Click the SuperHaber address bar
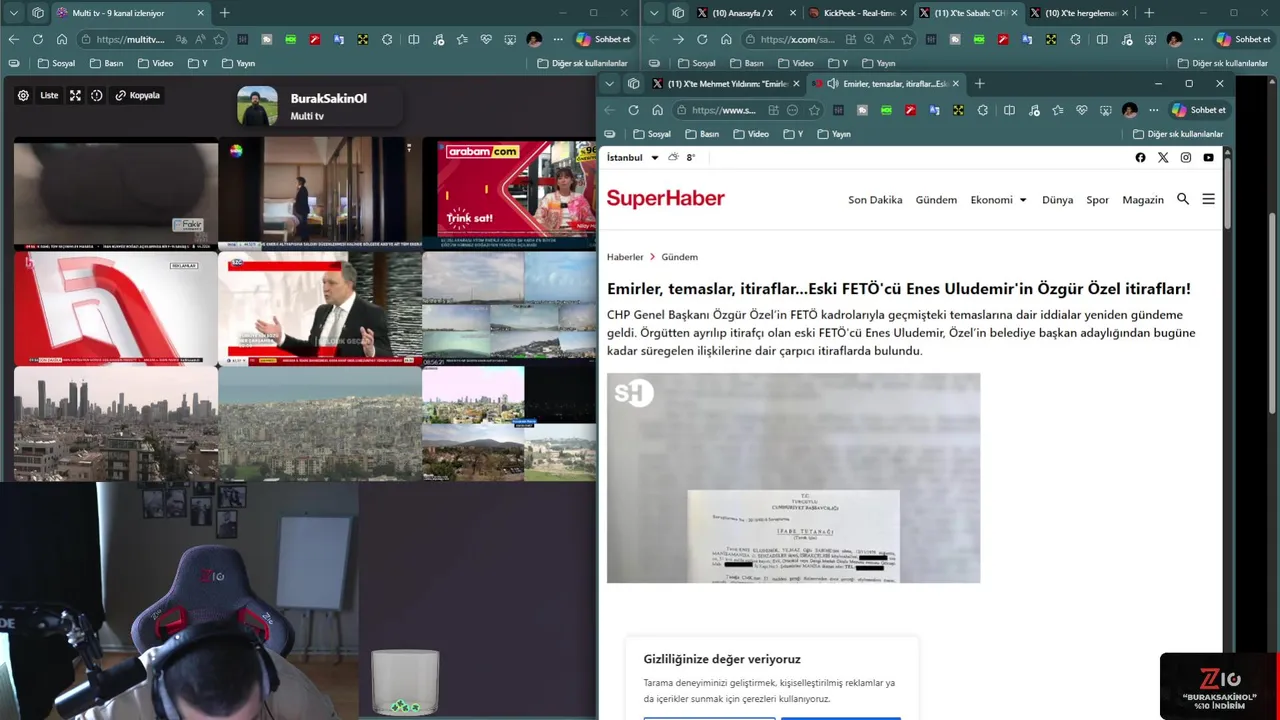Image resolution: width=1280 pixels, height=720 pixels. tap(748, 110)
